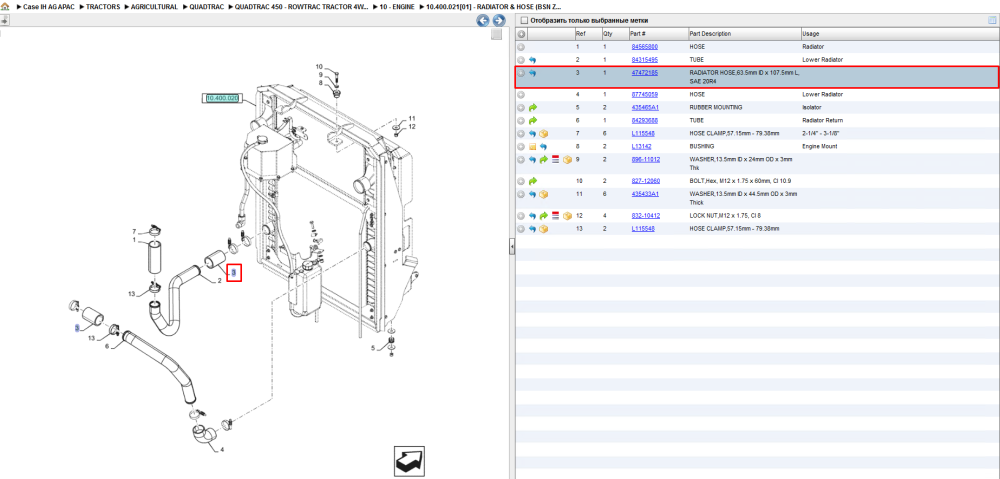1000x479 pixels.
Task: Open 'QUADTRAC 450 - ROWTRAC TRACTOR' breadcrumb
Action: coord(301,6)
